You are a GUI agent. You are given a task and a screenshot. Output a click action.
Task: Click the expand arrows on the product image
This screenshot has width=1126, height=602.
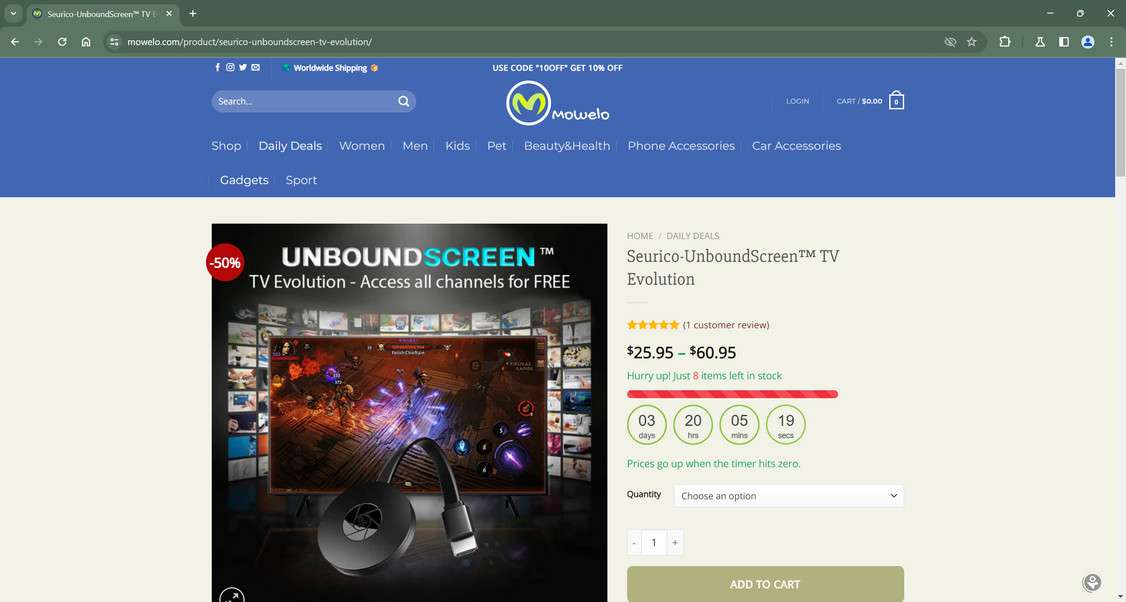[x=232, y=594]
